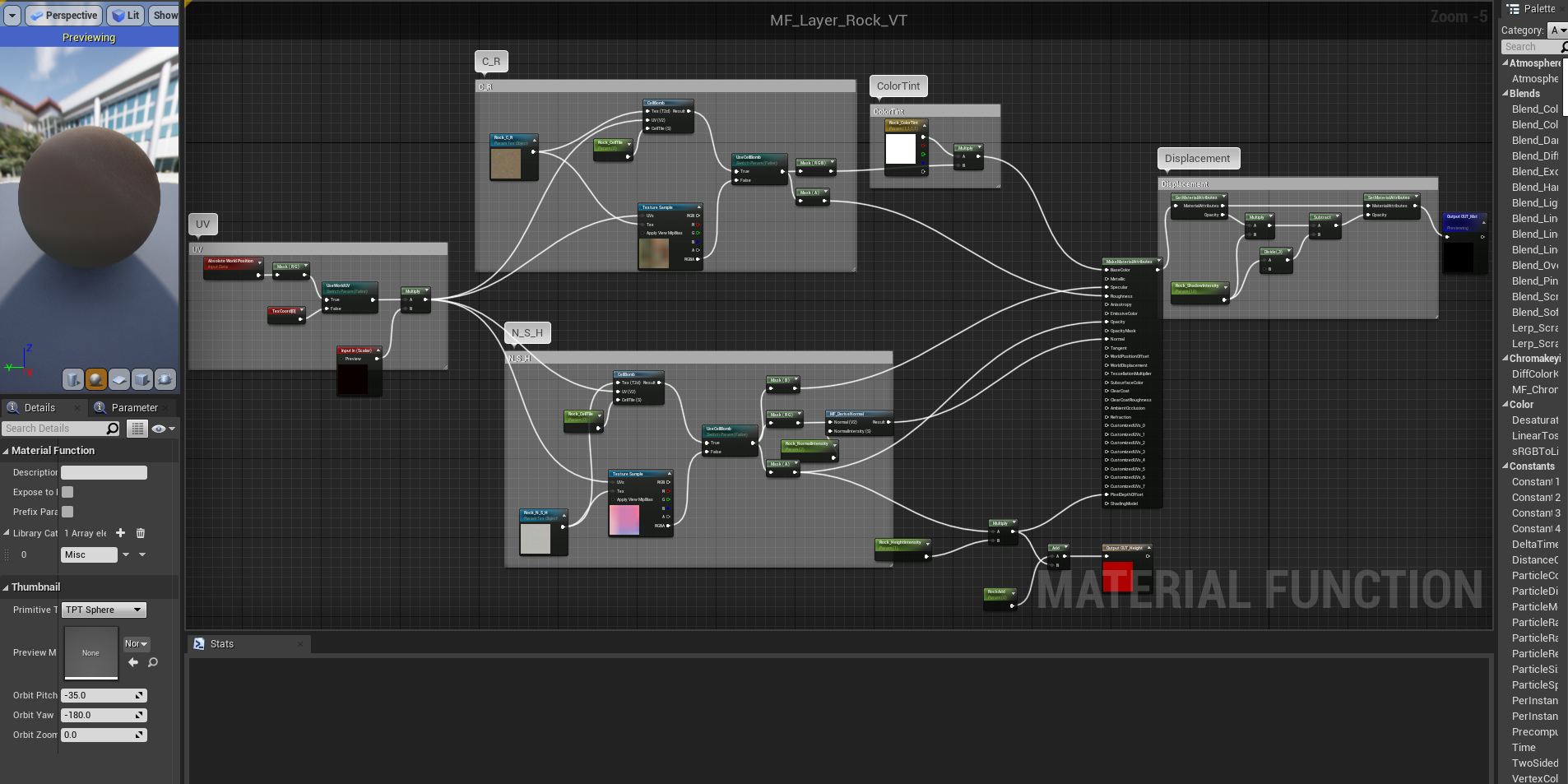
Task: Click the white Rock_ColorTint color swatch
Action: click(x=900, y=150)
